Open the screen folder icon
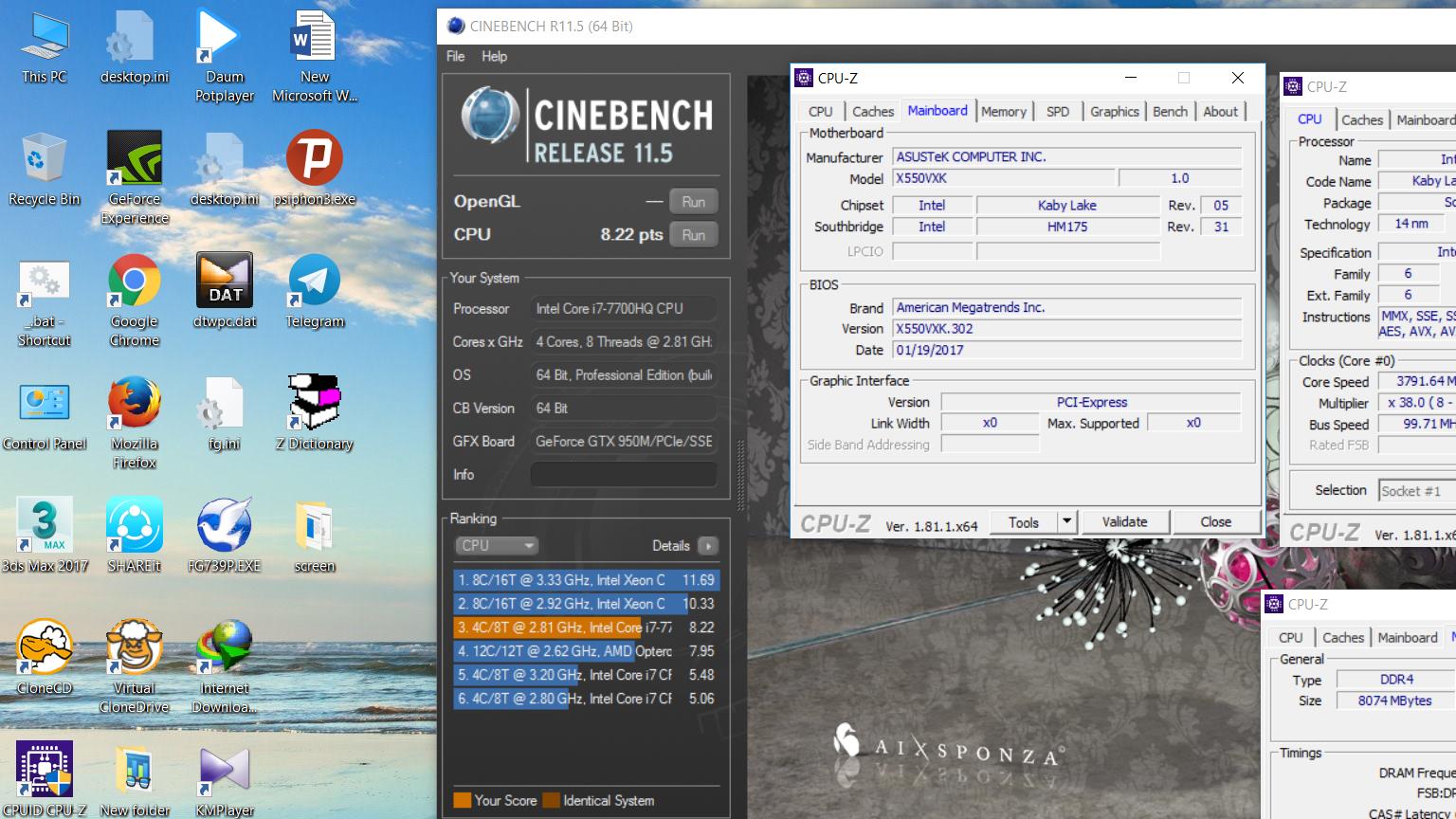This screenshot has width=1456, height=819. (315, 537)
